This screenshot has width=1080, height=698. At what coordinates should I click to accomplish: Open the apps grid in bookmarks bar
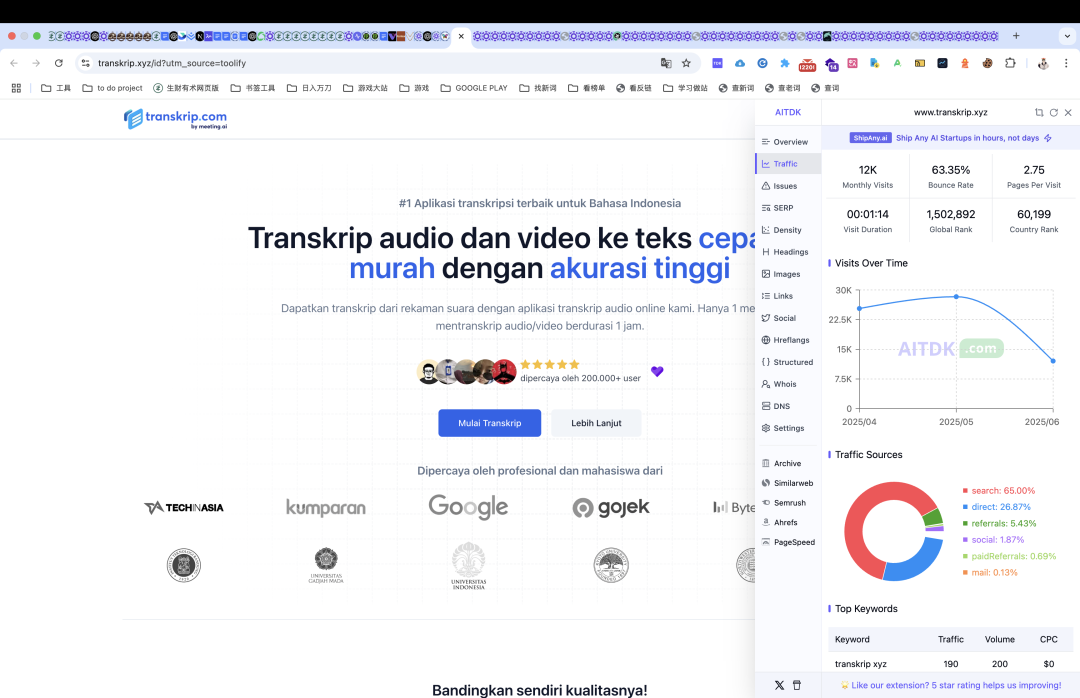[x=17, y=88]
